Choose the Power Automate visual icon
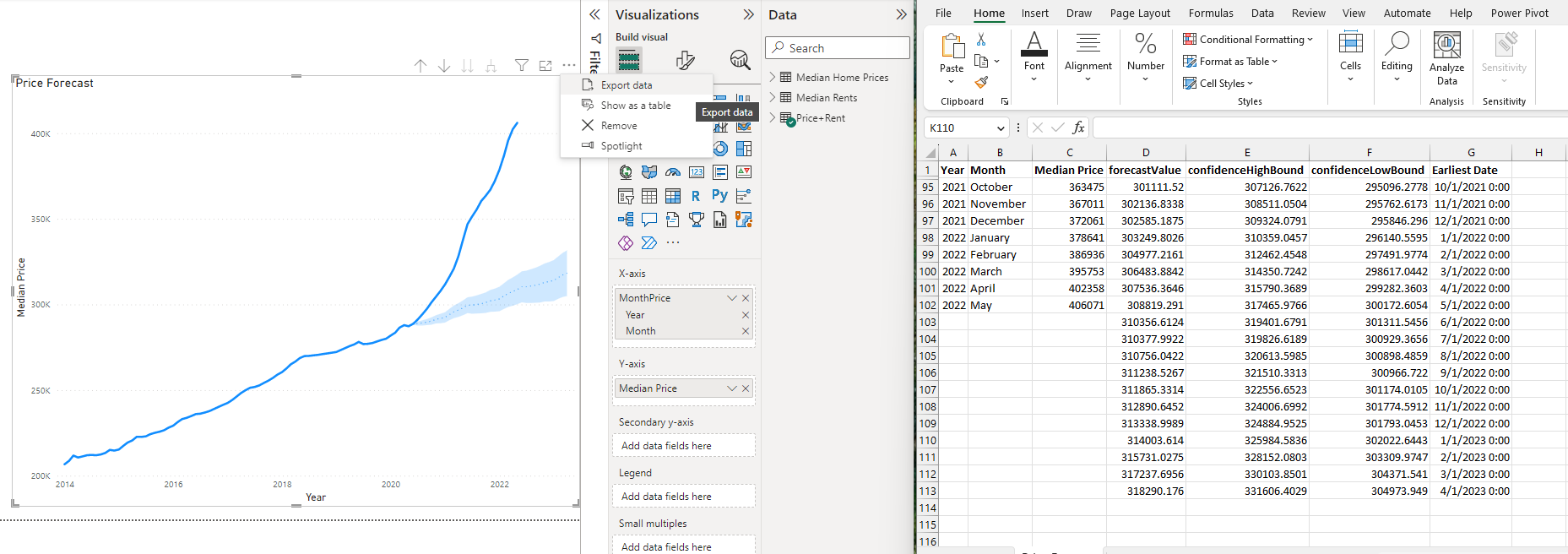Image resolution: width=1568 pixels, height=554 pixels. click(649, 243)
